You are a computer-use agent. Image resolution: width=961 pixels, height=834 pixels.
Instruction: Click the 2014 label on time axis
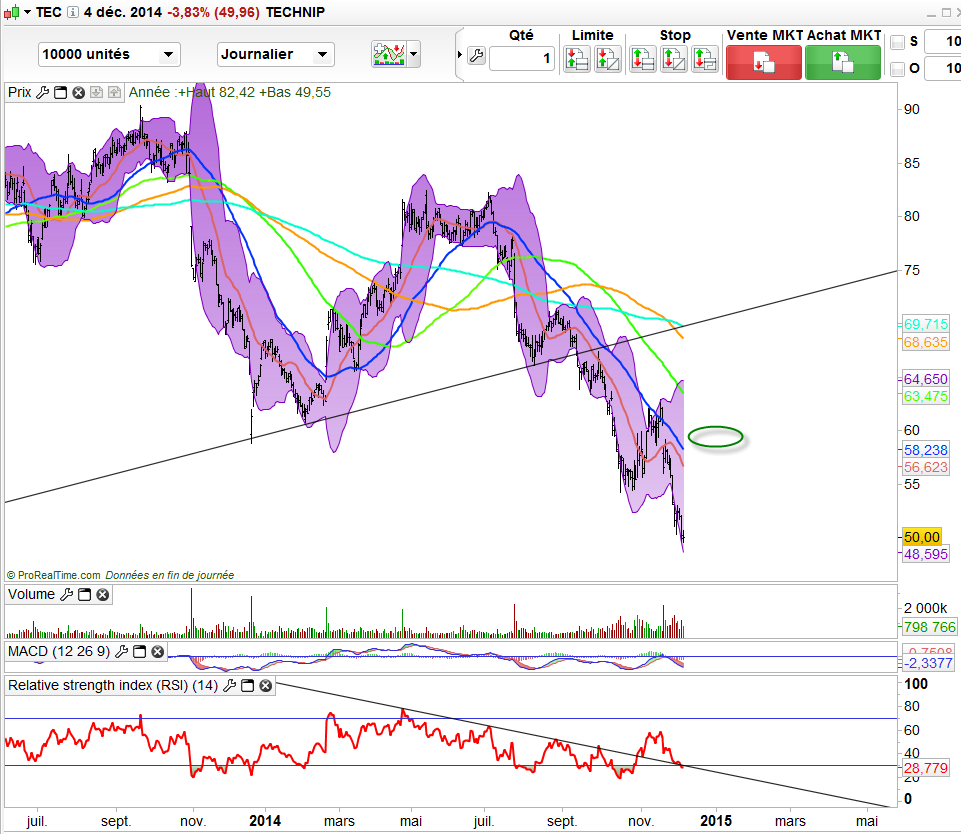coord(265,821)
